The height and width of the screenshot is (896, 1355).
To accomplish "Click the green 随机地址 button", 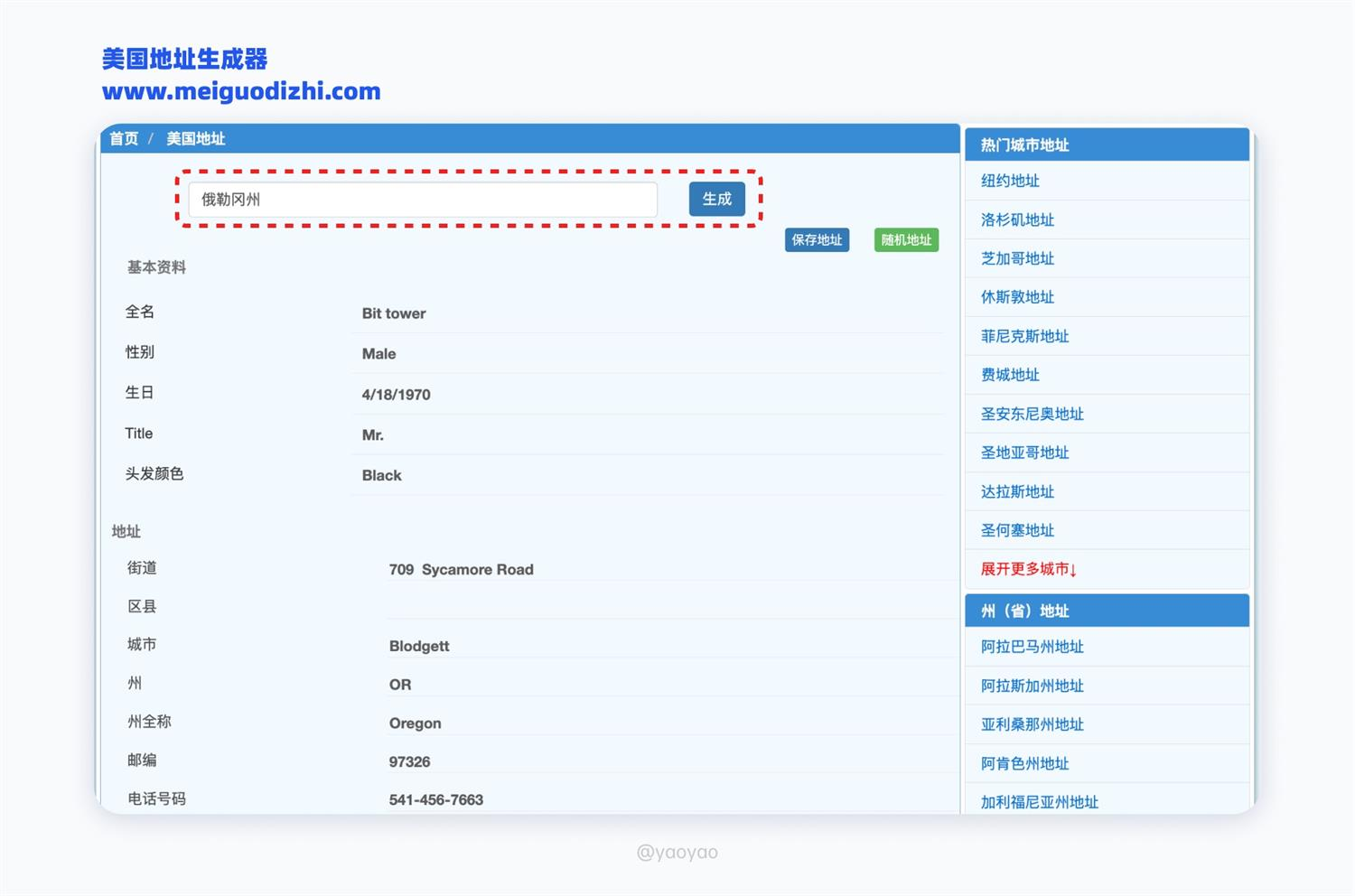I will click(x=906, y=240).
